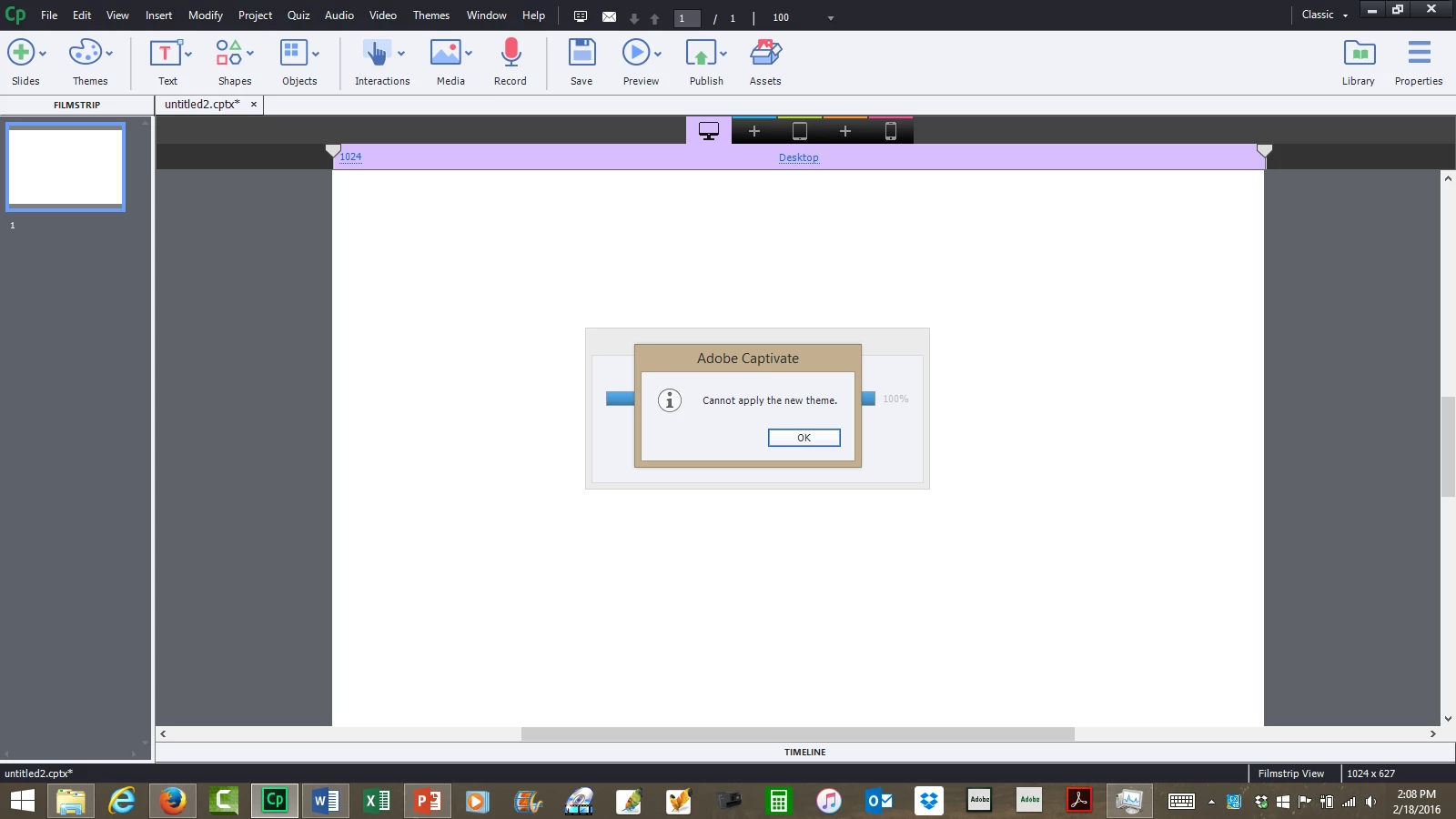Expand the Publish dropdown arrow
The image size is (1456, 819).
723,54
